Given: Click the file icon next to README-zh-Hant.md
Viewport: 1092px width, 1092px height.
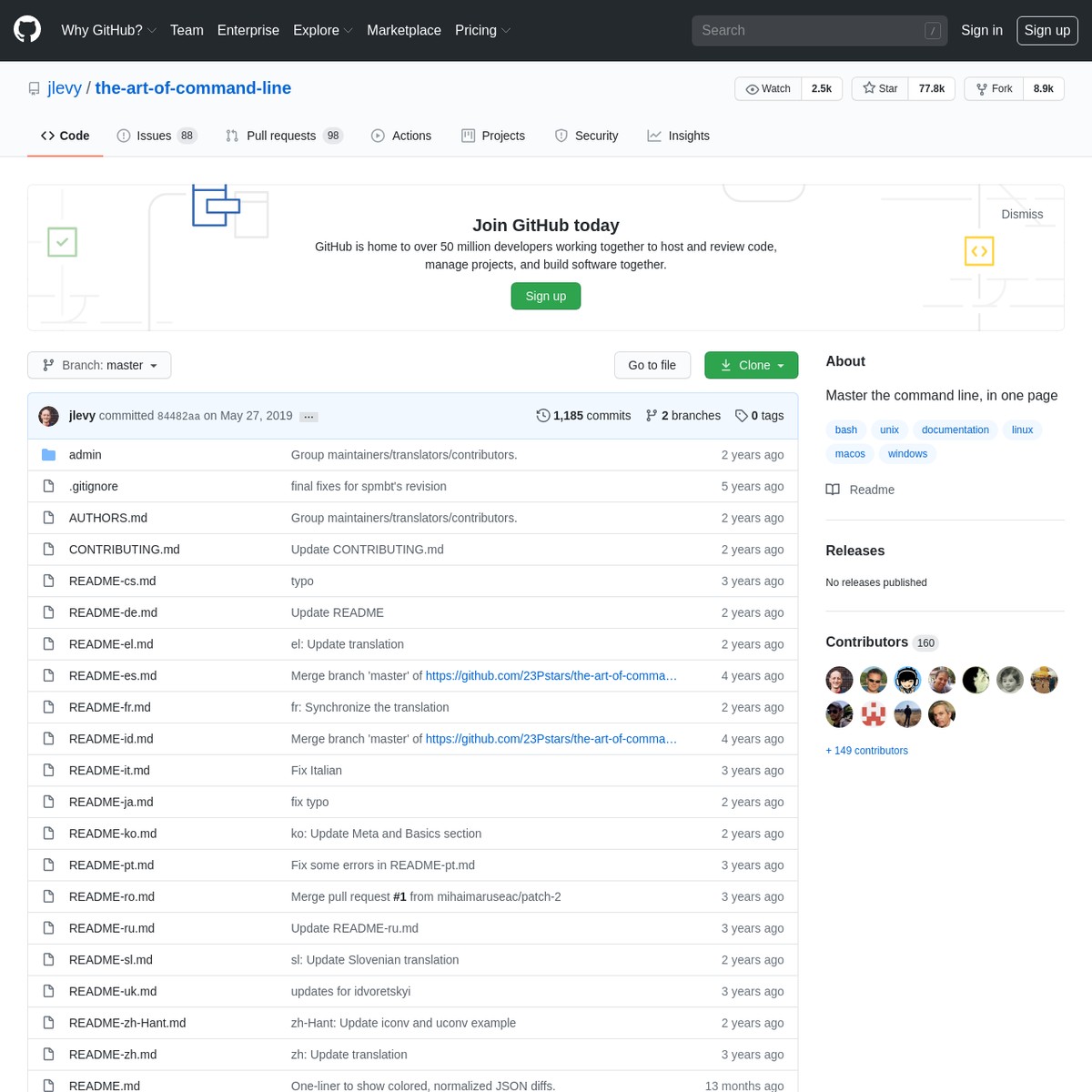Looking at the screenshot, I should pyautogui.click(x=49, y=1023).
